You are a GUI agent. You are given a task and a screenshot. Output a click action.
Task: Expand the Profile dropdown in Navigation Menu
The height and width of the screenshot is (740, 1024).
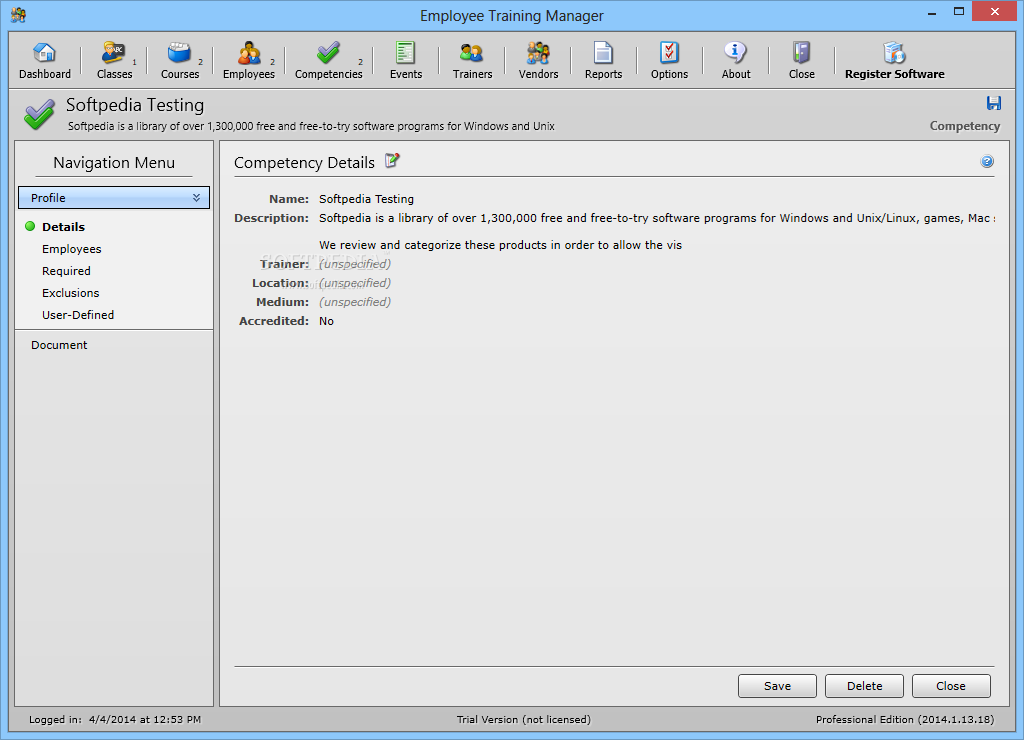tap(114, 198)
